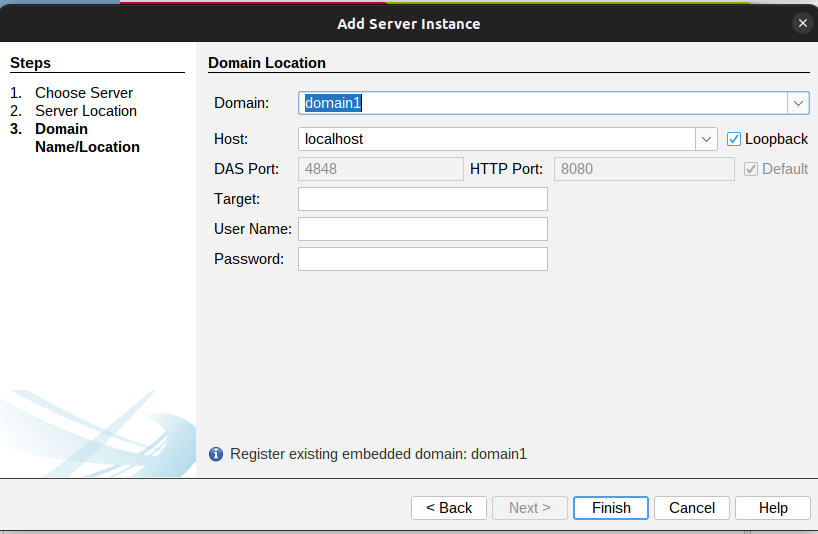Click the Next button
This screenshot has width=818, height=534.
(x=530, y=508)
